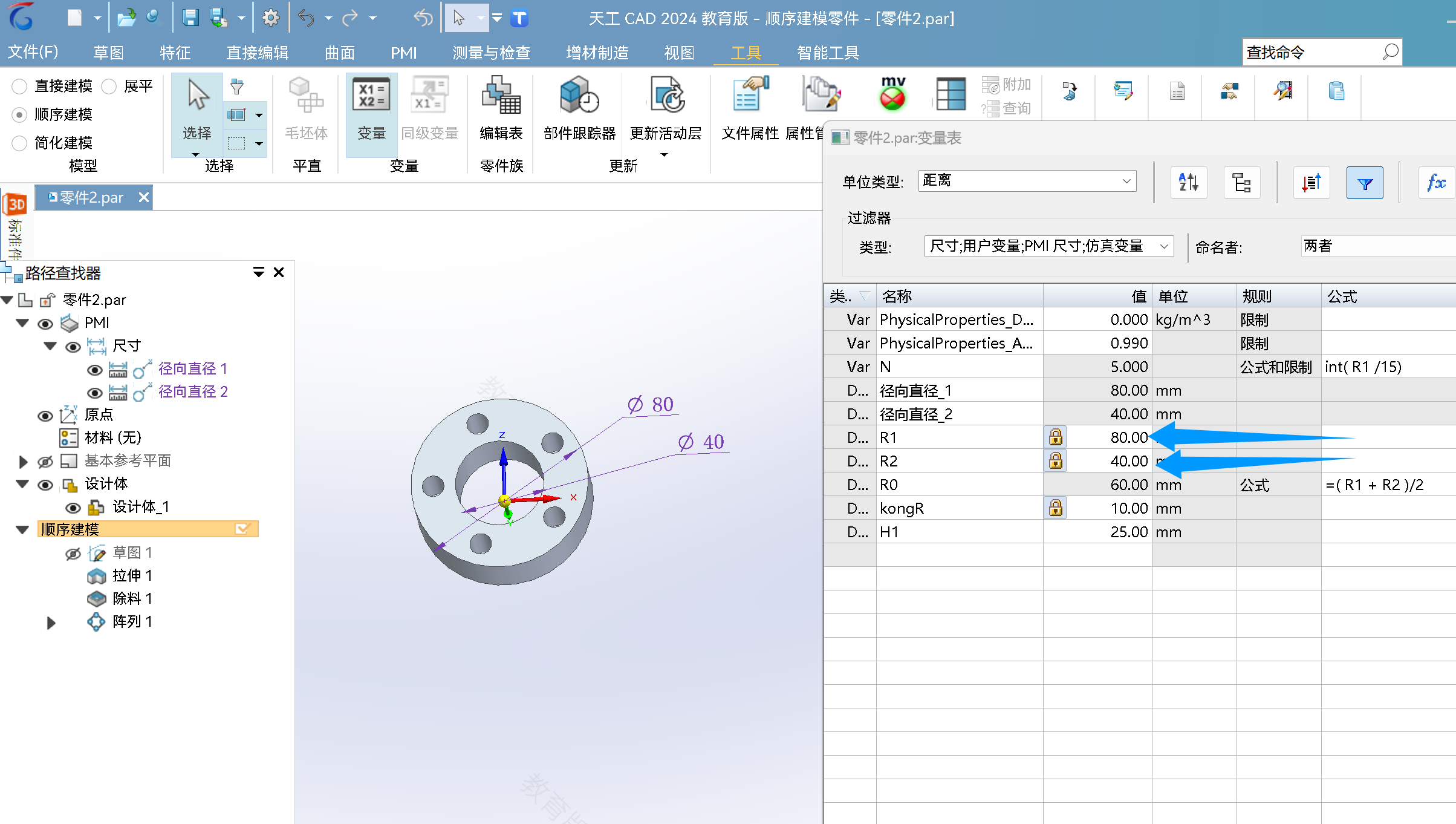
Task: Open the 路径查找器 options dropdown arrow
Action: [x=258, y=272]
